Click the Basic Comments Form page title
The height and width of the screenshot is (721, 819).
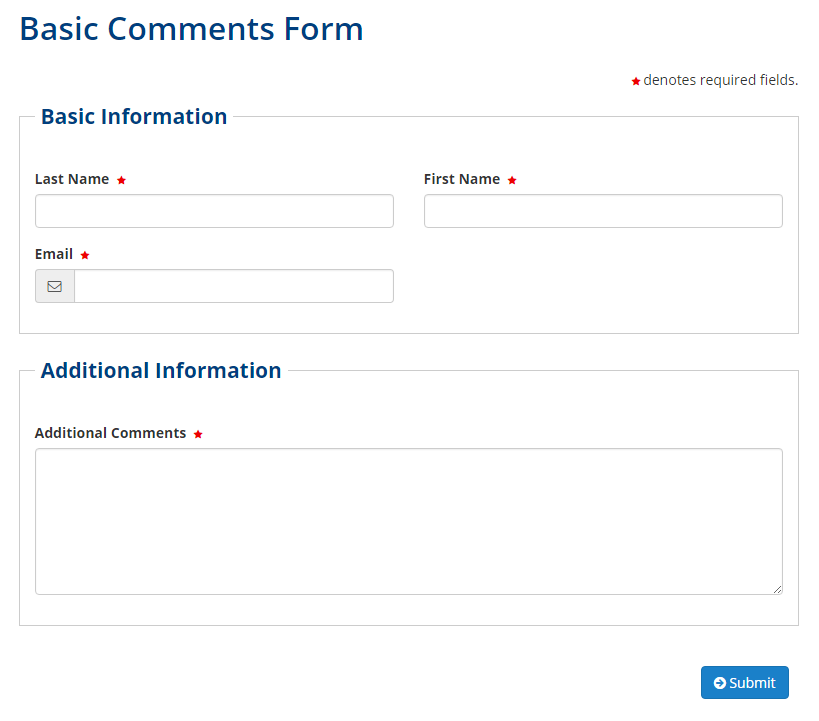tap(191, 29)
